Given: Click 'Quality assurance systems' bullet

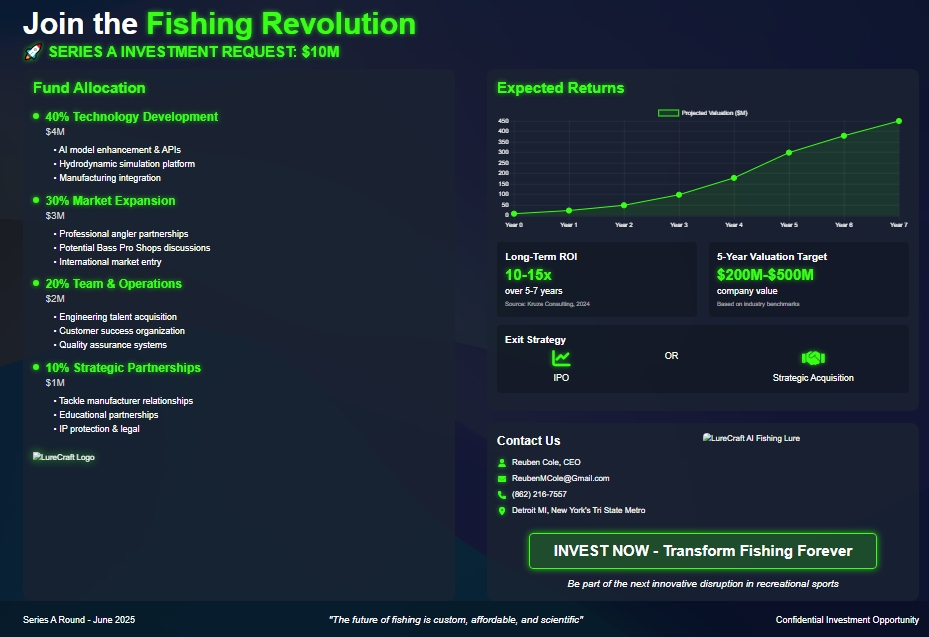Looking at the screenshot, I should click(x=113, y=345).
